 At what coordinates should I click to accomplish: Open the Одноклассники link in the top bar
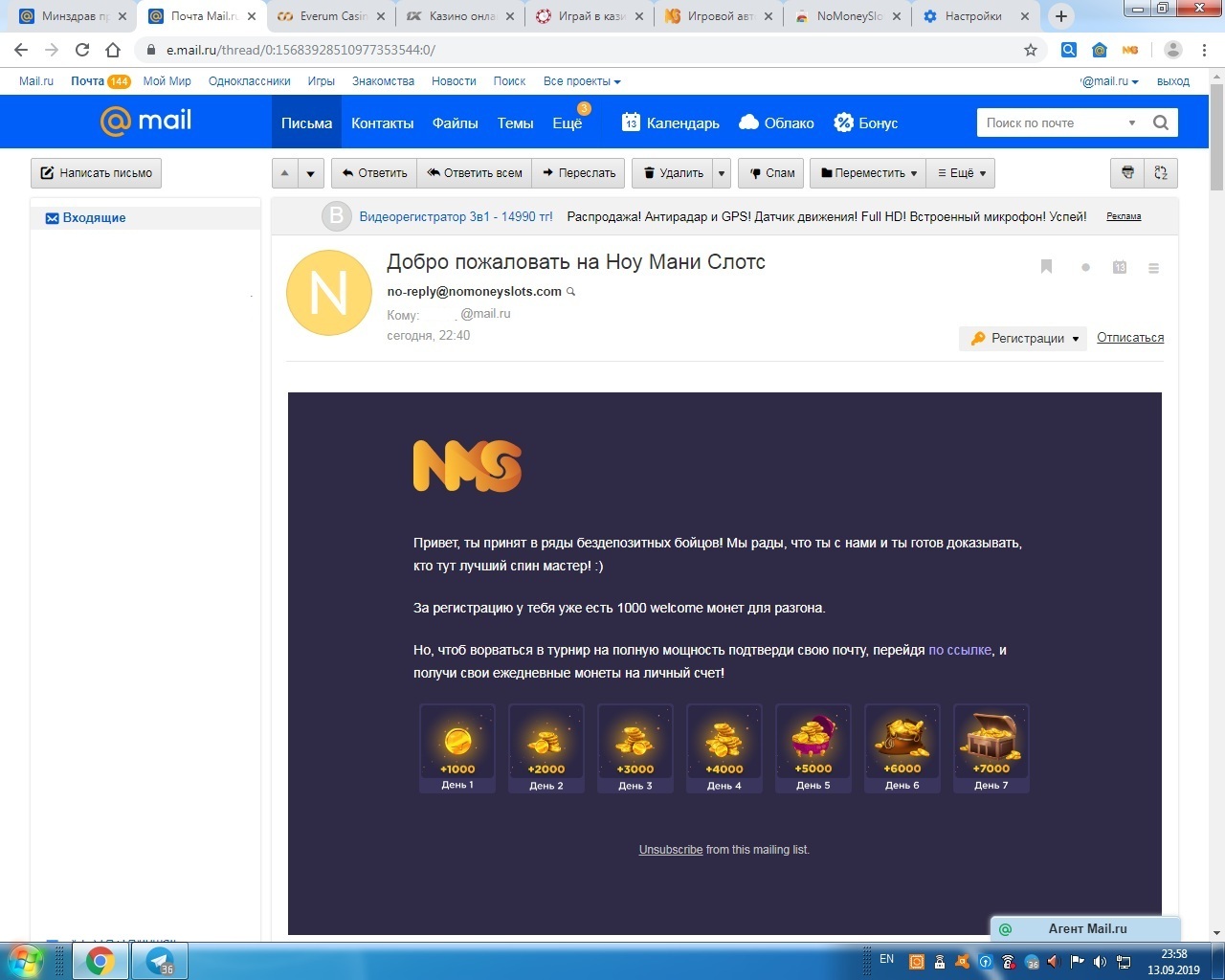250,81
